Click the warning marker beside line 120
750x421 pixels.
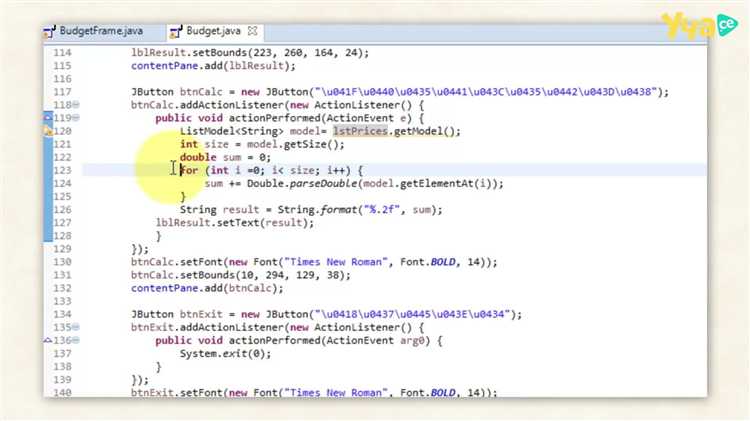click(x=48, y=131)
